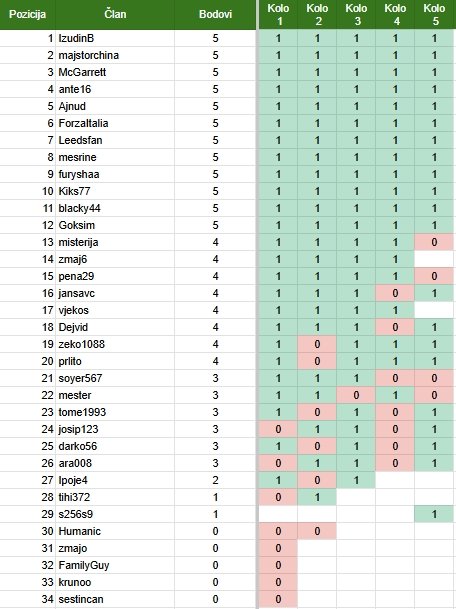This screenshot has height=609, width=456.
Task: Click soyer567's Bodovi value cell
Action: [x=215, y=378]
